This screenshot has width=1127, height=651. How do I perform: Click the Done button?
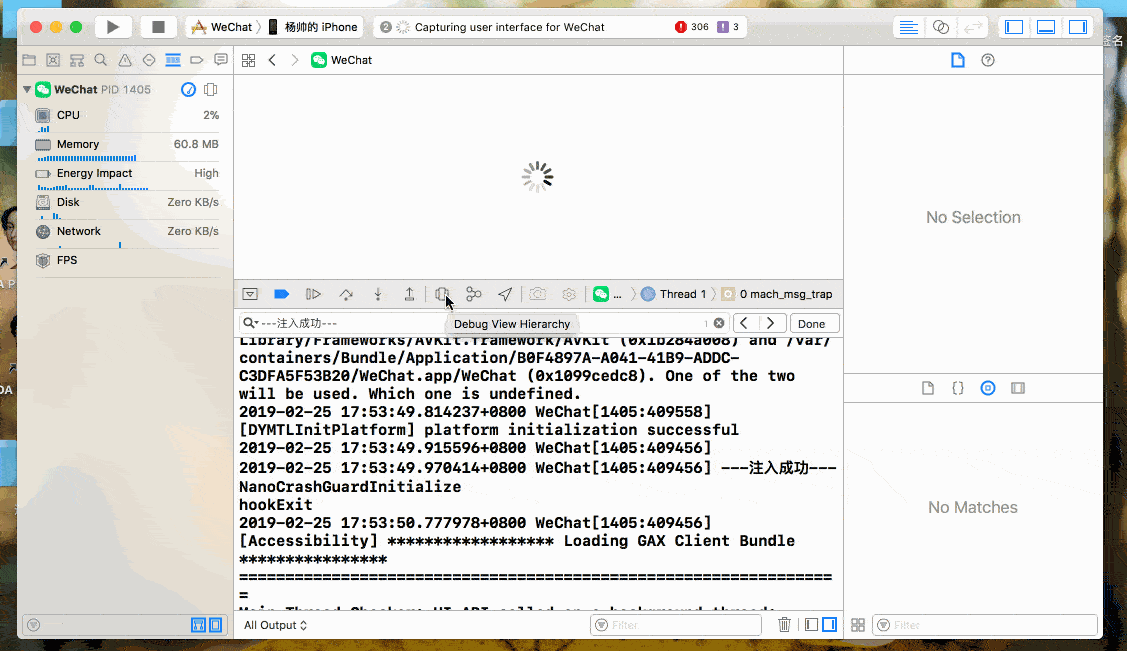tap(812, 324)
